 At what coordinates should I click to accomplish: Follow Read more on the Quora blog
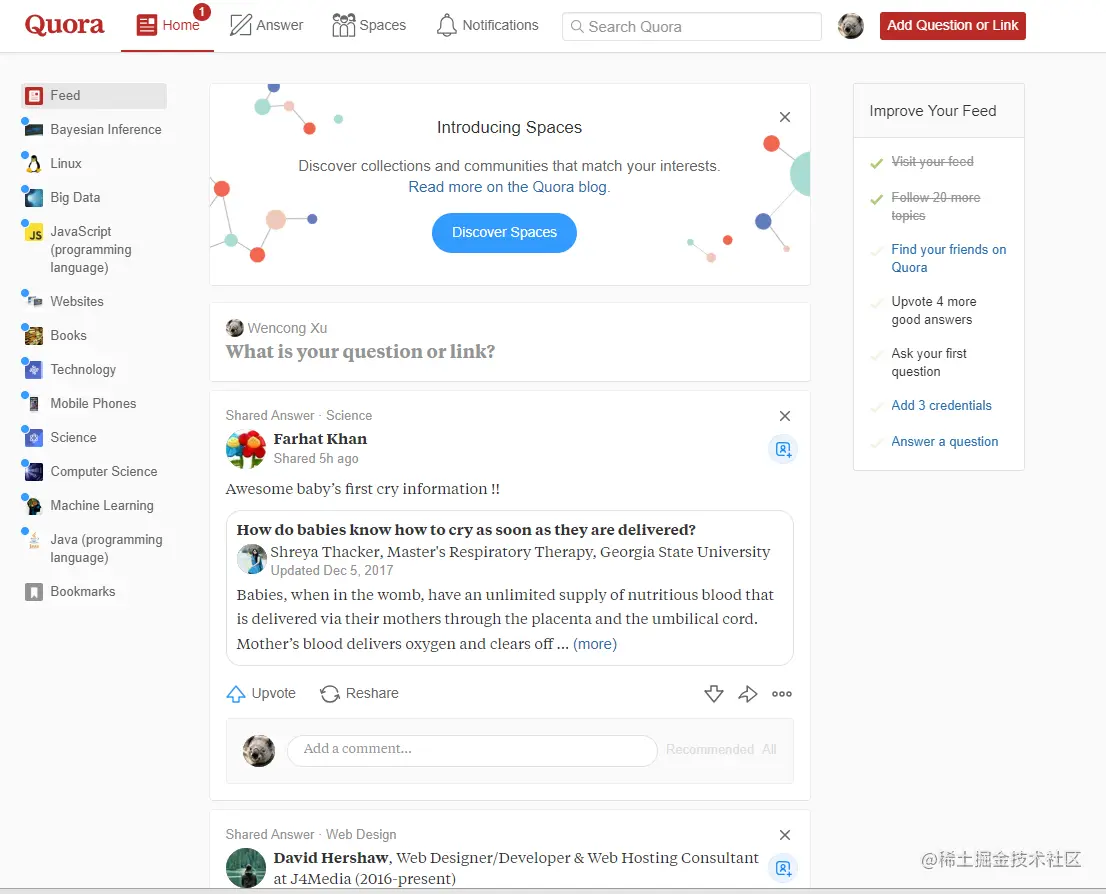509,187
